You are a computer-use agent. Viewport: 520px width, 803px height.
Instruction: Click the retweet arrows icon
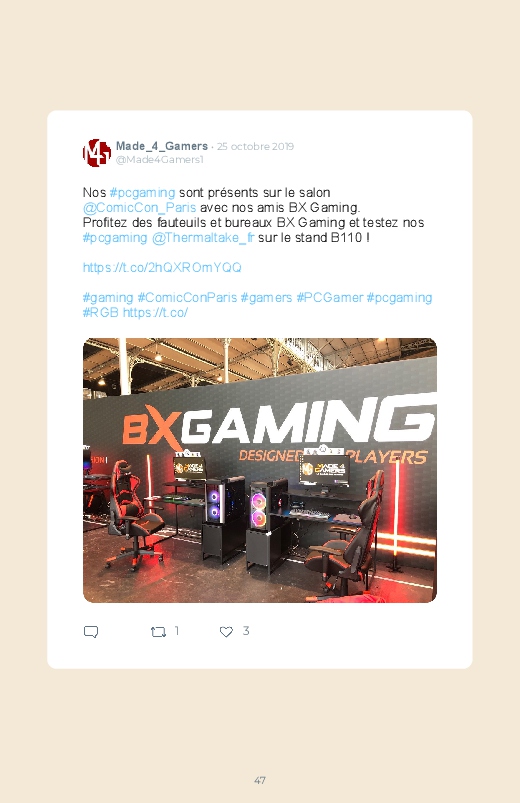pyautogui.click(x=158, y=632)
